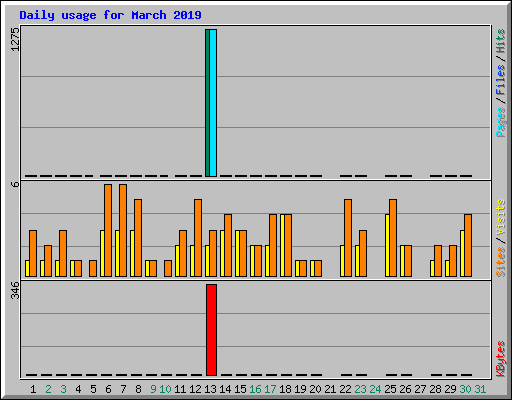Click the day 12 axis label
The width and height of the screenshot is (512, 400).
[195, 389]
